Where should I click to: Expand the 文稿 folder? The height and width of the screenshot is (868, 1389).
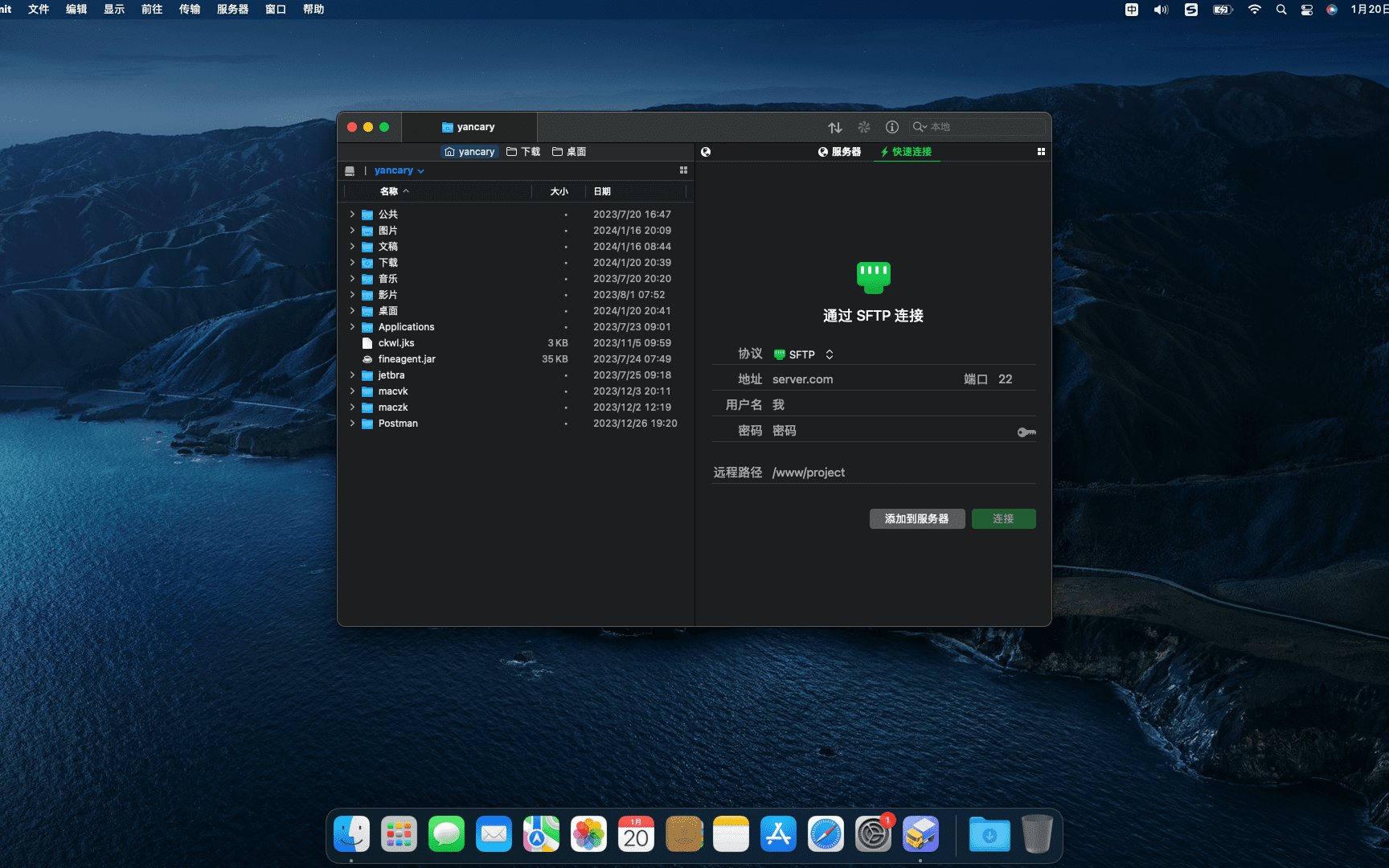(x=352, y=247)
